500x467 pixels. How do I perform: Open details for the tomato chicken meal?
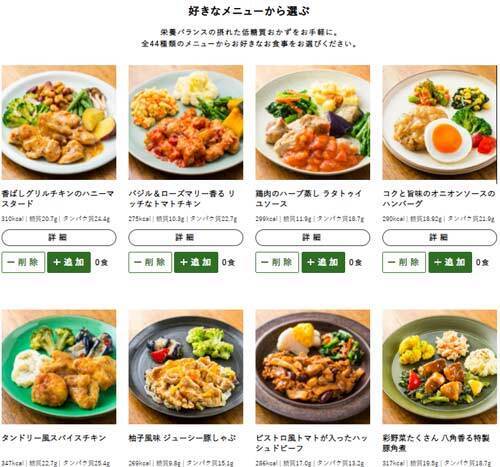pos(186,237)
